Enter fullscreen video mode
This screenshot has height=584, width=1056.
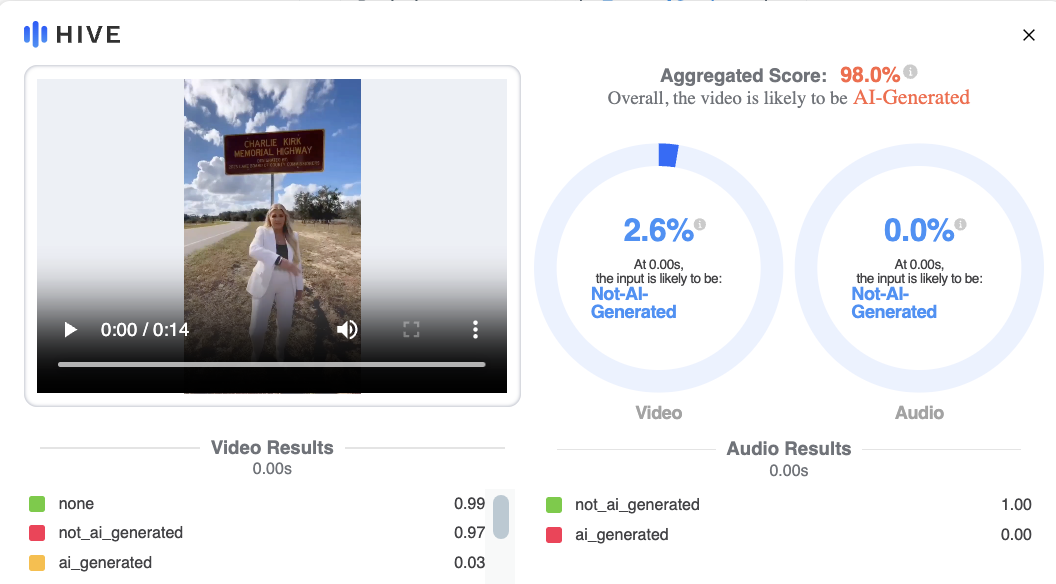pos(410,329)
